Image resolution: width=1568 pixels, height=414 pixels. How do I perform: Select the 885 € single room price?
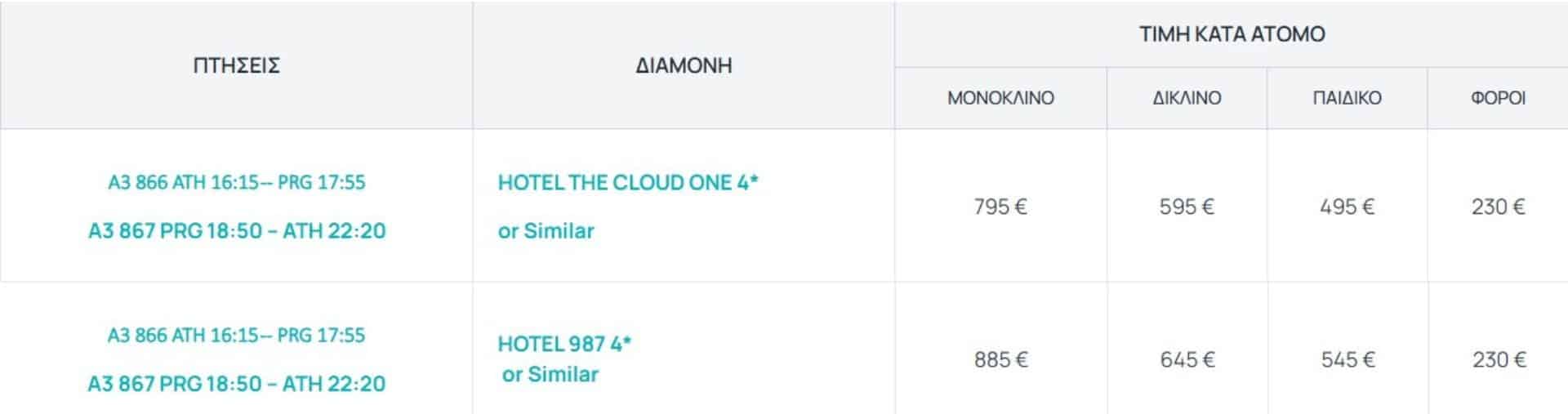(x=1000, y=359)
